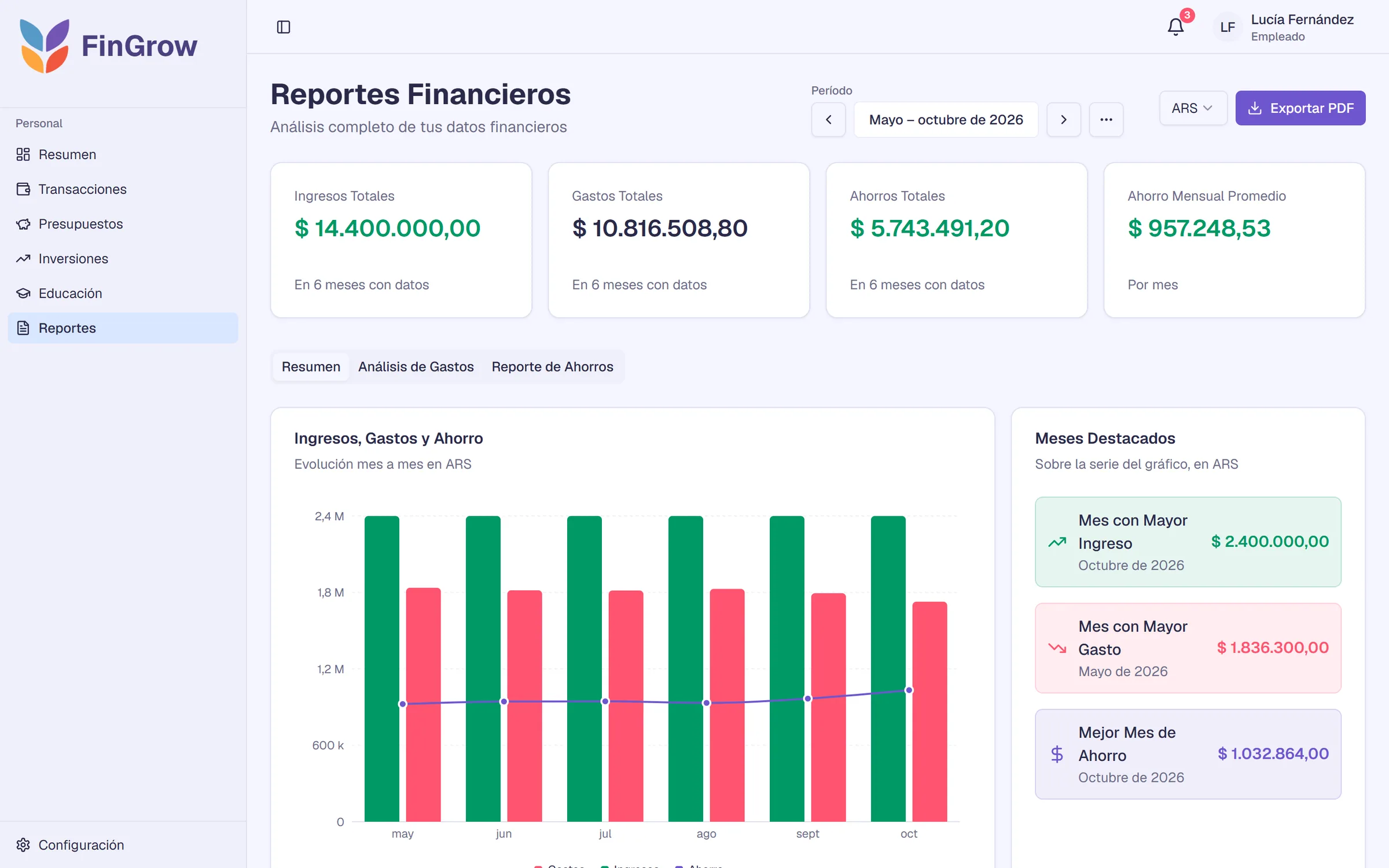Click the Exportar PDF button
Viewport: 1389px width, 868px height.
point(1300,108)
